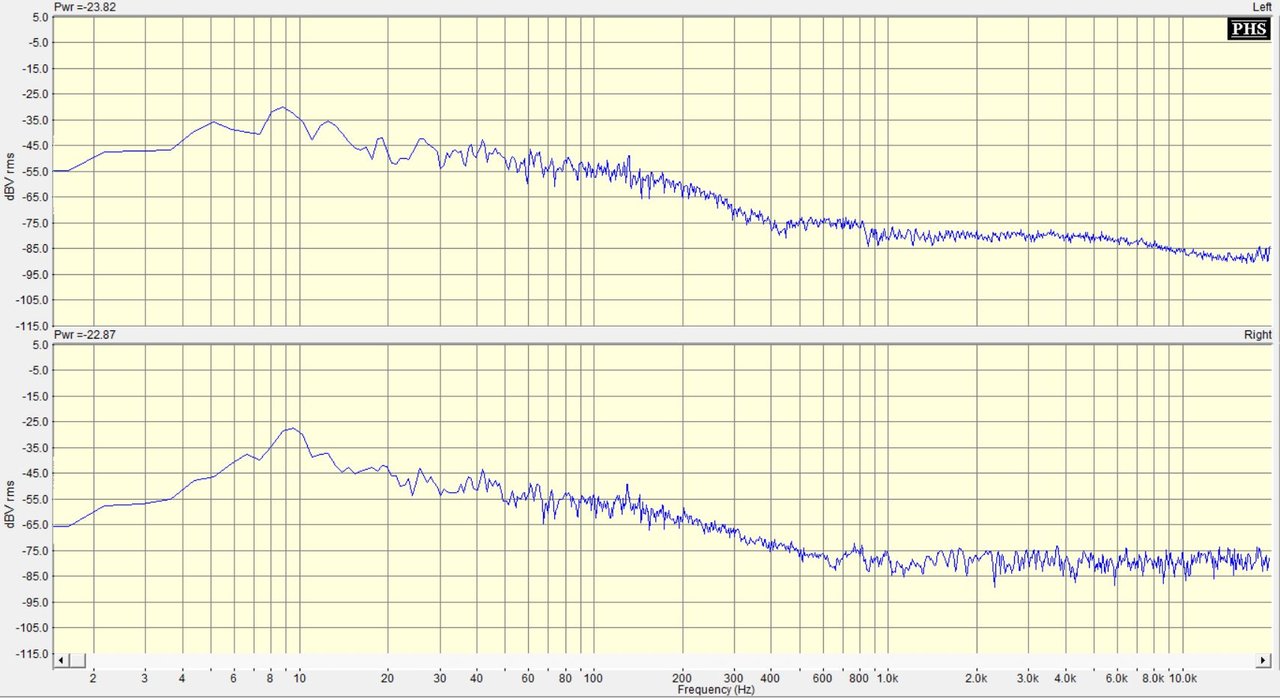Click the scrollbar thumb next to the left arrow
The height and width of the screenshot is (699, 1280).
coord(76,661)
